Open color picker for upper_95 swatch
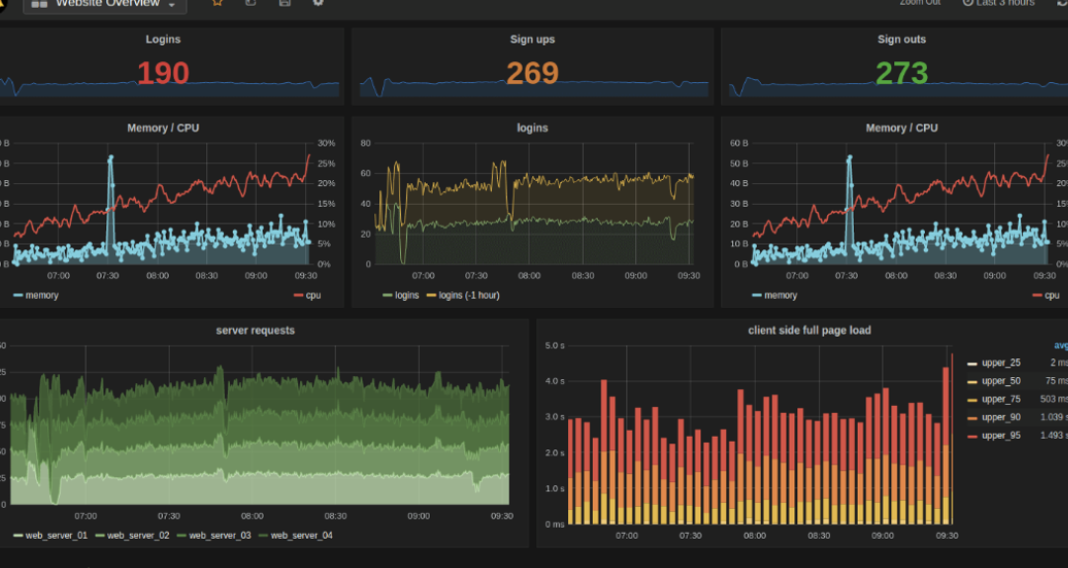 (x=972, y=436)
